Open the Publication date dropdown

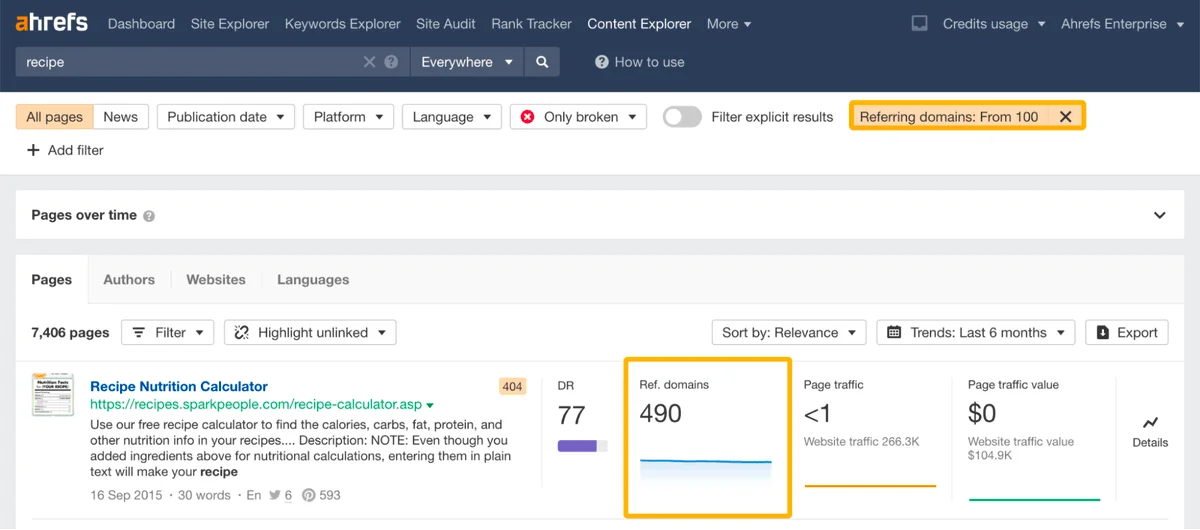click(x=225, y=117)
